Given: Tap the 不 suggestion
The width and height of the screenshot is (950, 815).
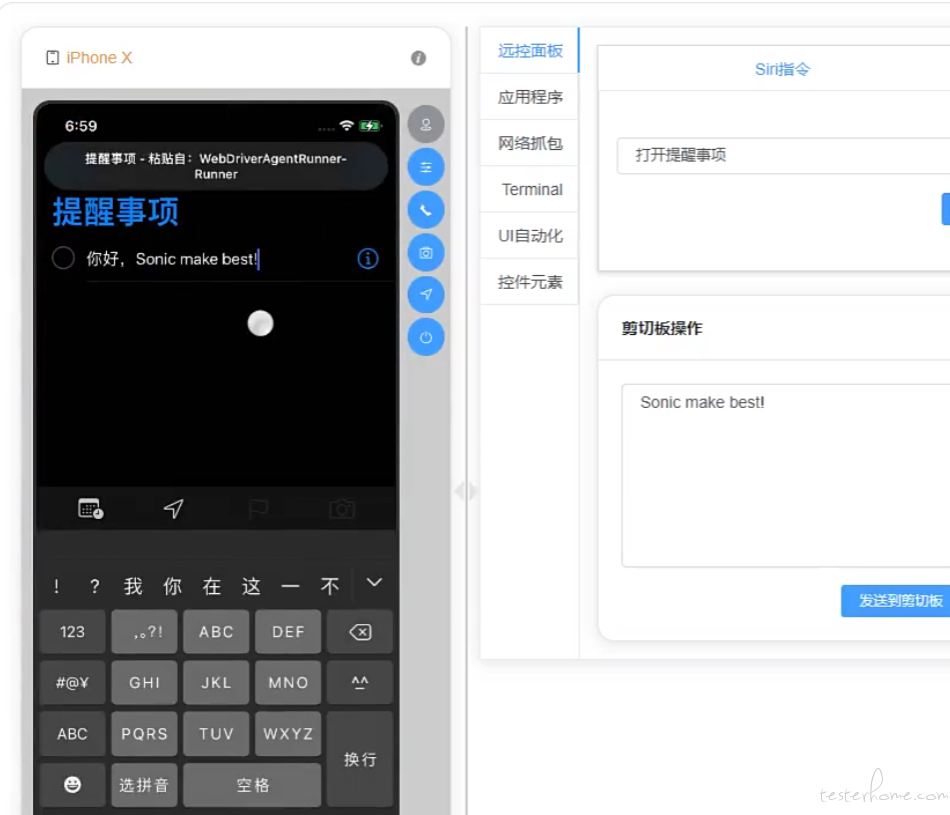Looking at the screenshot, I should (330, 586).
